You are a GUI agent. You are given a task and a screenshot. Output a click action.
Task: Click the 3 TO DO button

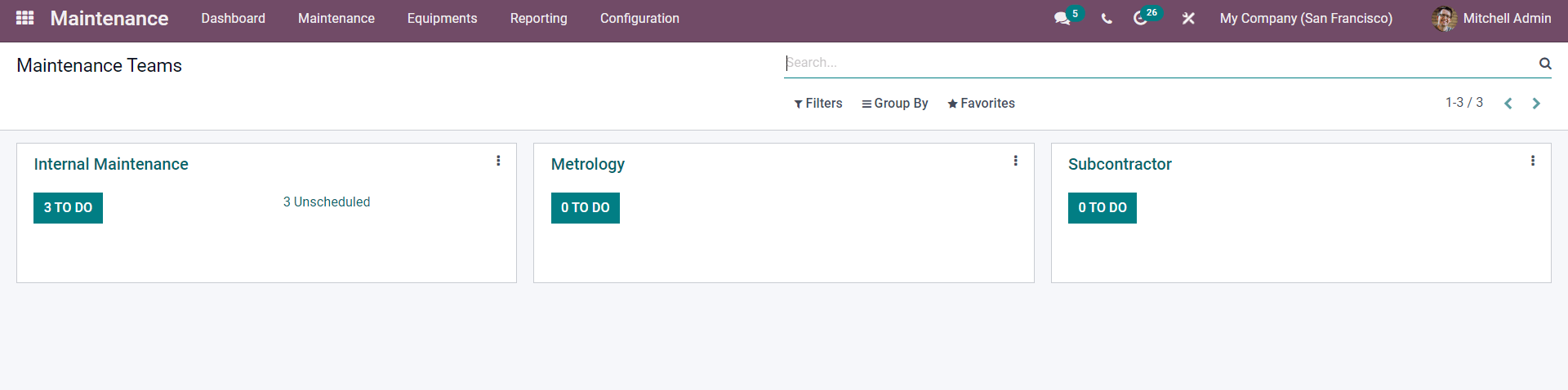coord(68,208)
